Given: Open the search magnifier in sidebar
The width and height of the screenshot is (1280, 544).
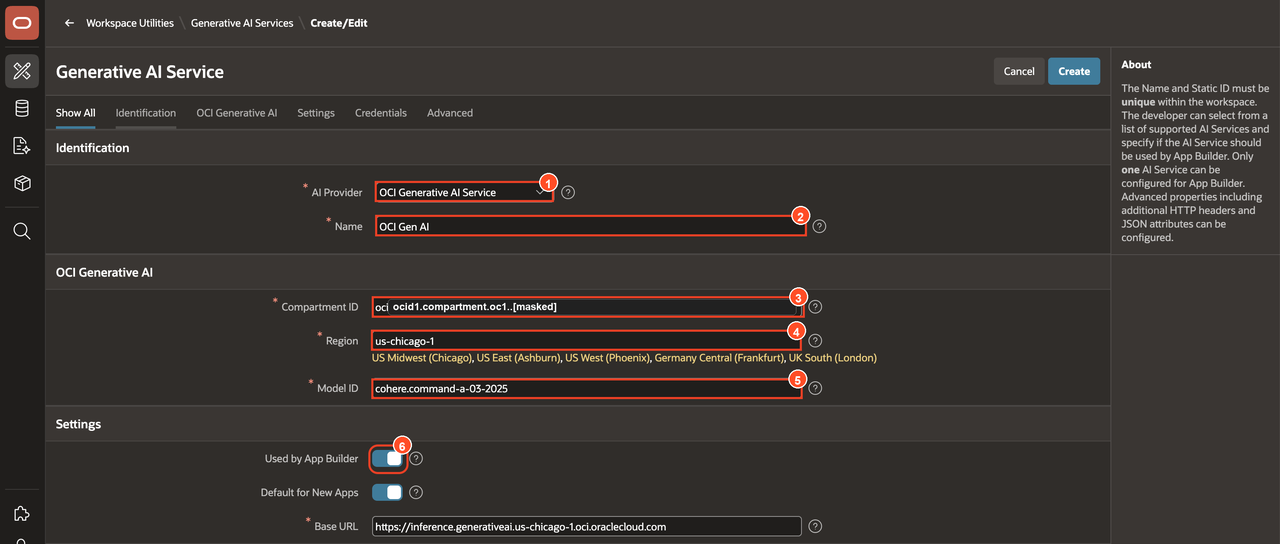Looking at the screenshot, I should pos(22,231).
